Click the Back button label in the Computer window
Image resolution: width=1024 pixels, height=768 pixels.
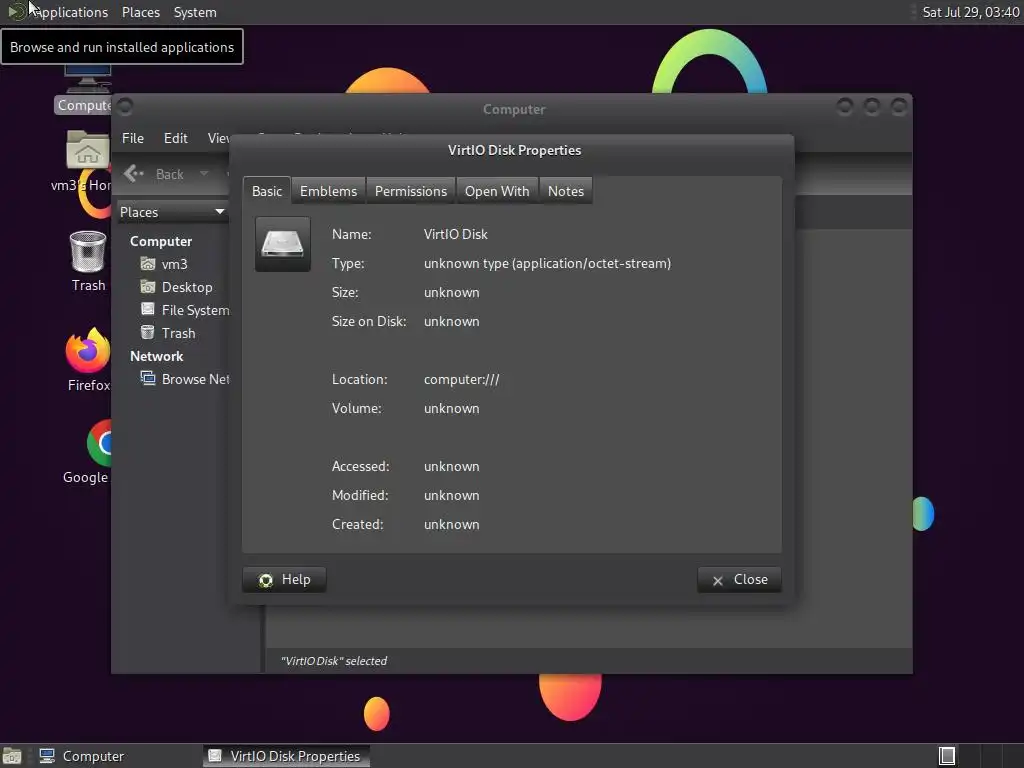tap(170, 174)
